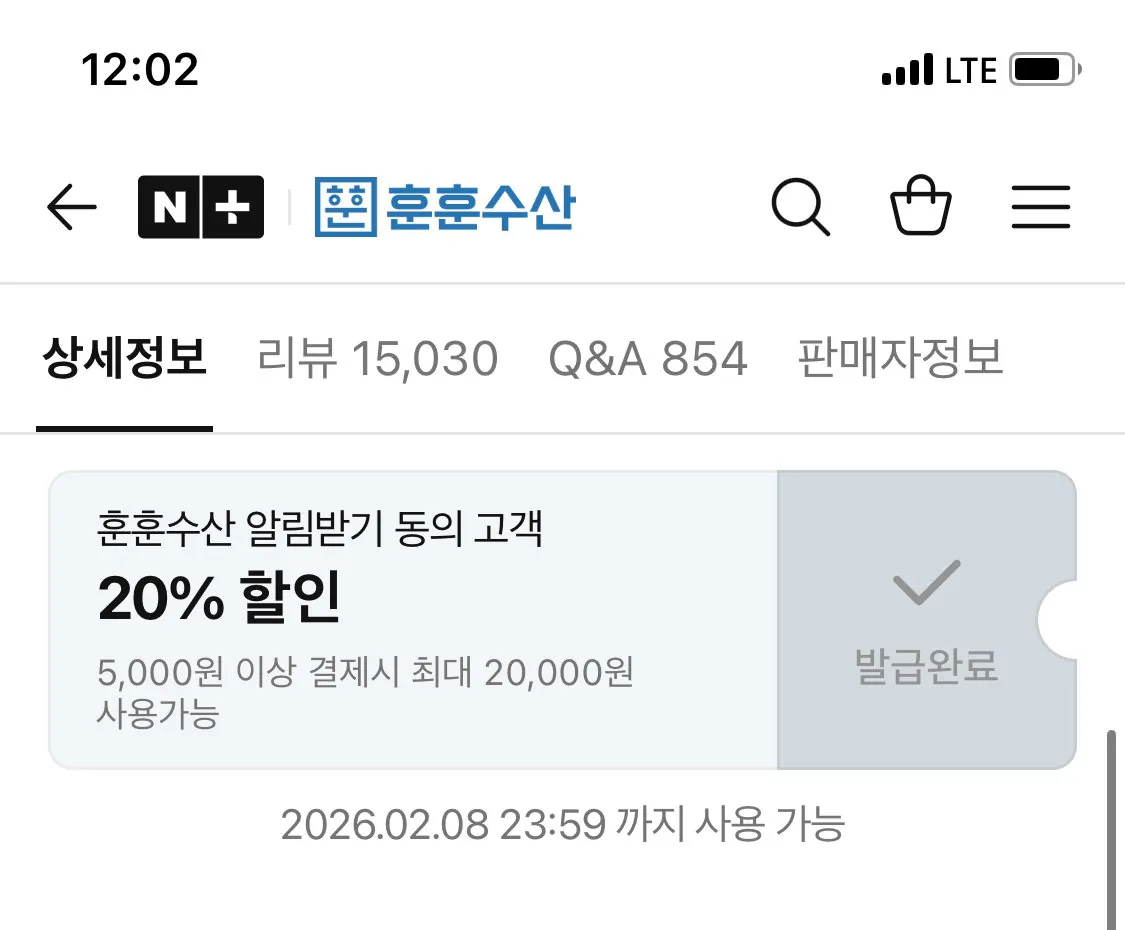Go to the 판매자정보 tab
Image resolution: width=1125 pixels, height=930 pixels.
900,358
